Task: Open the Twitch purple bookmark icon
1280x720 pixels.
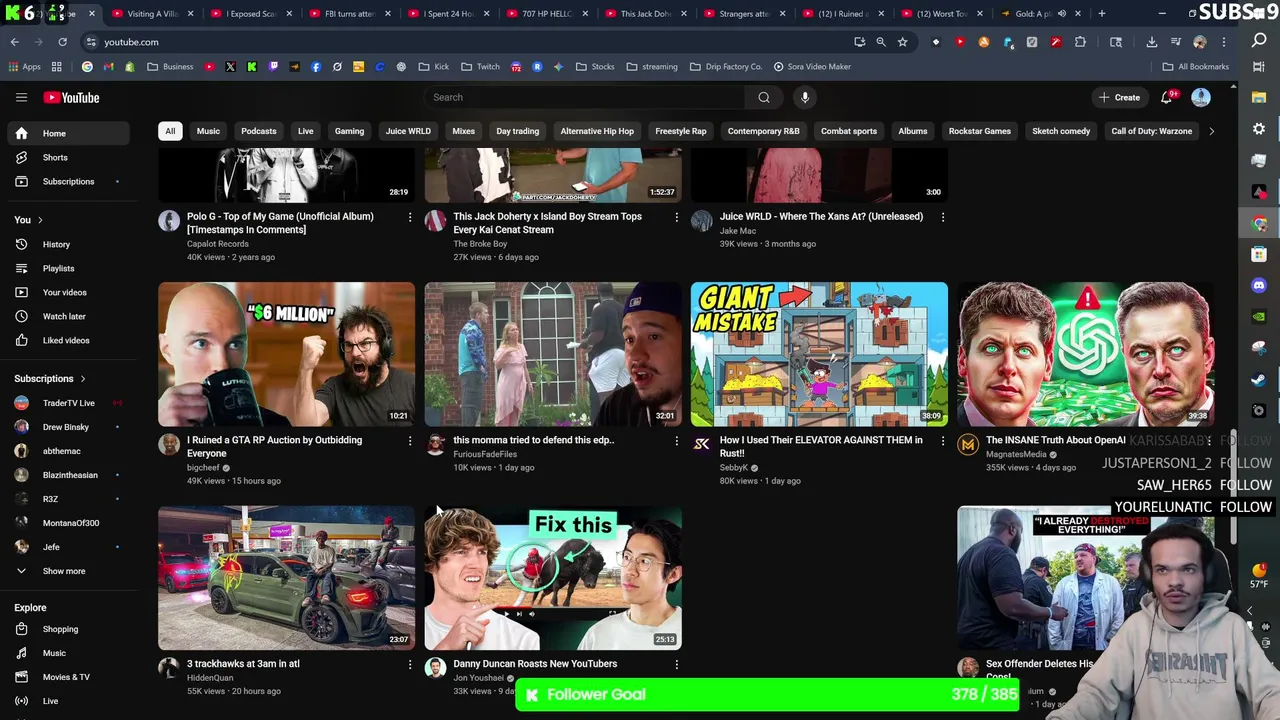Action: 273,67
